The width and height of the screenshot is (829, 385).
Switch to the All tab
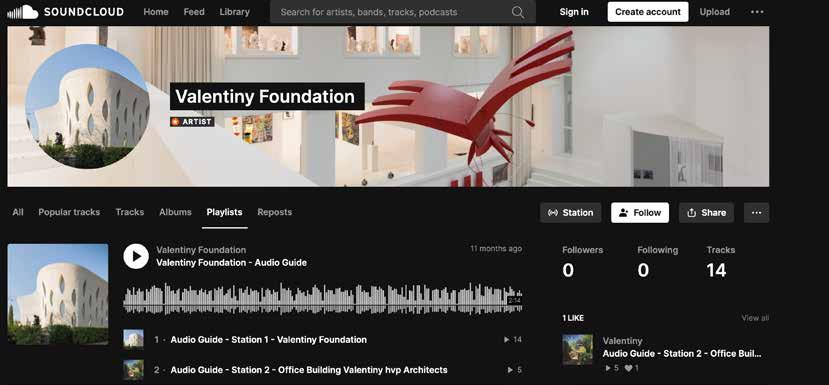tap(18, 212)
